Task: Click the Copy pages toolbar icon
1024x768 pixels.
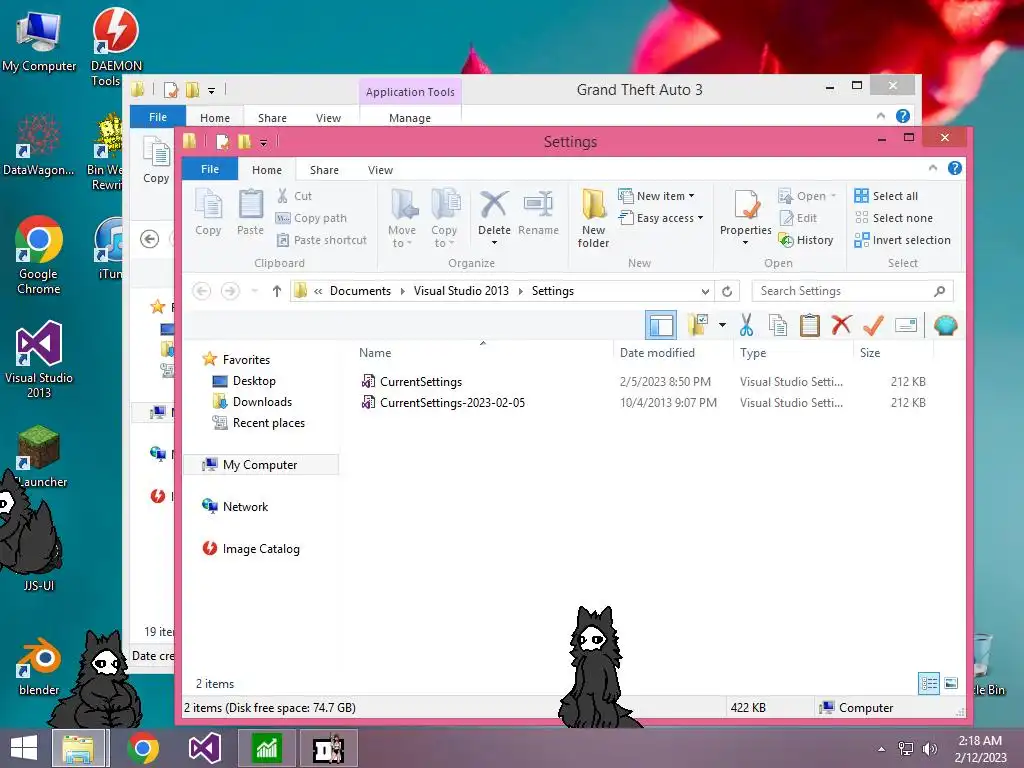Action: coord(778,325)
